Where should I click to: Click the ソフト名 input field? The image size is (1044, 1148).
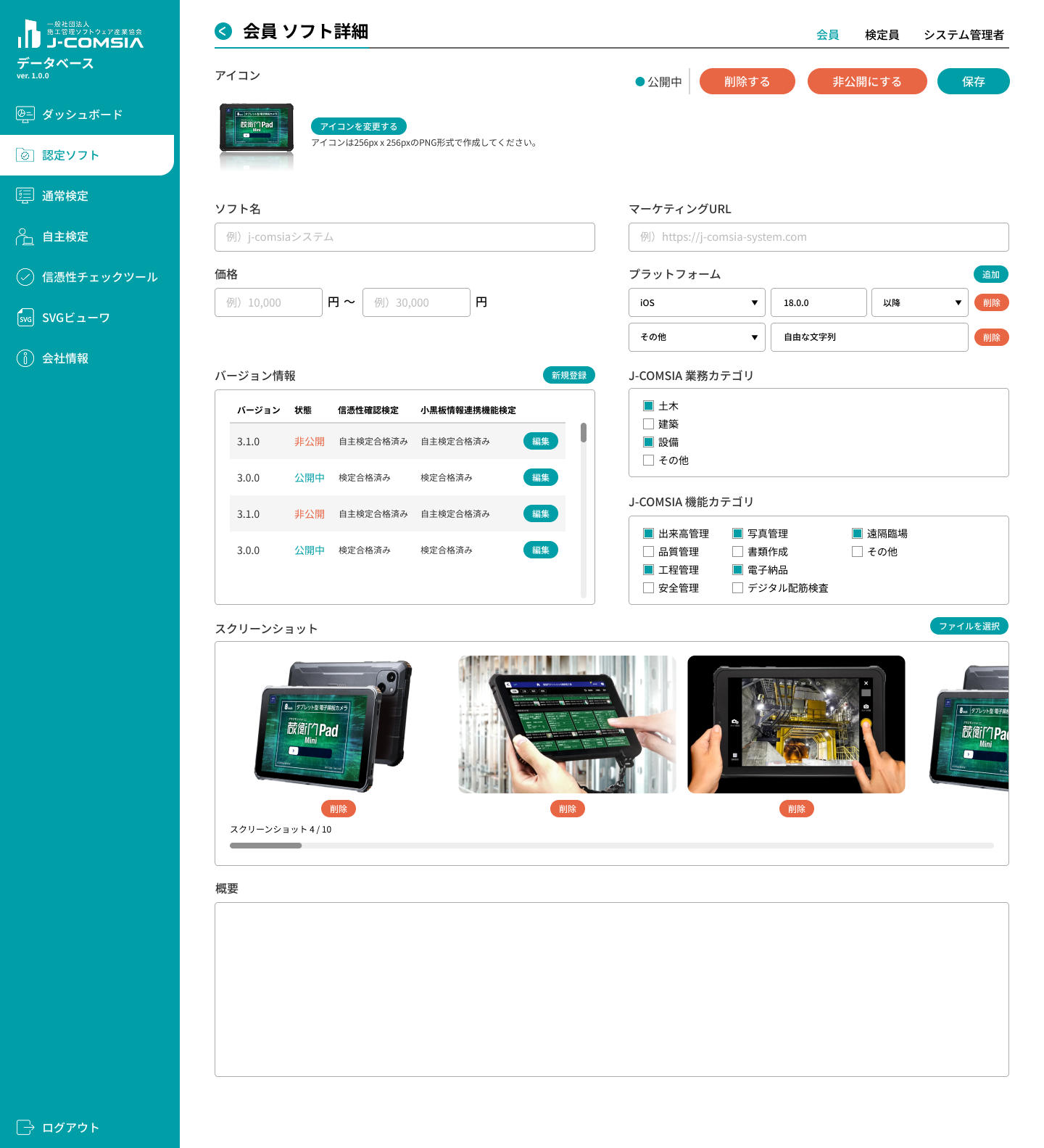coord(405,237)
